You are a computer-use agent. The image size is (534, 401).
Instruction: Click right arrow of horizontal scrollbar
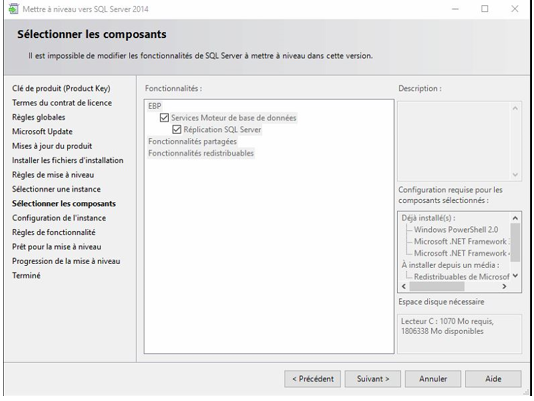(x=504, y=287)
